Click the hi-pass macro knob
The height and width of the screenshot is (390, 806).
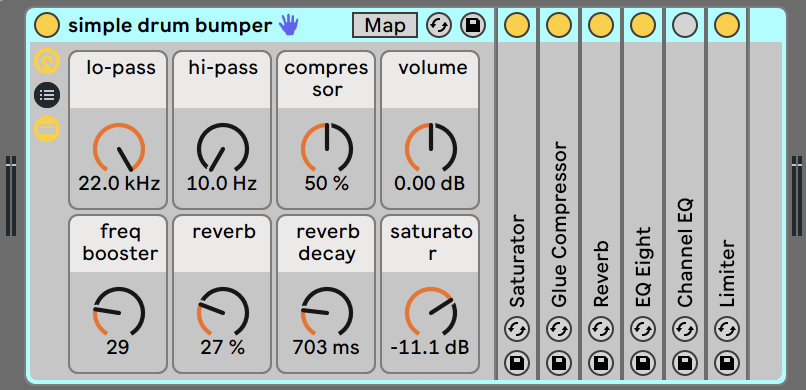click(x=223, y=147)
